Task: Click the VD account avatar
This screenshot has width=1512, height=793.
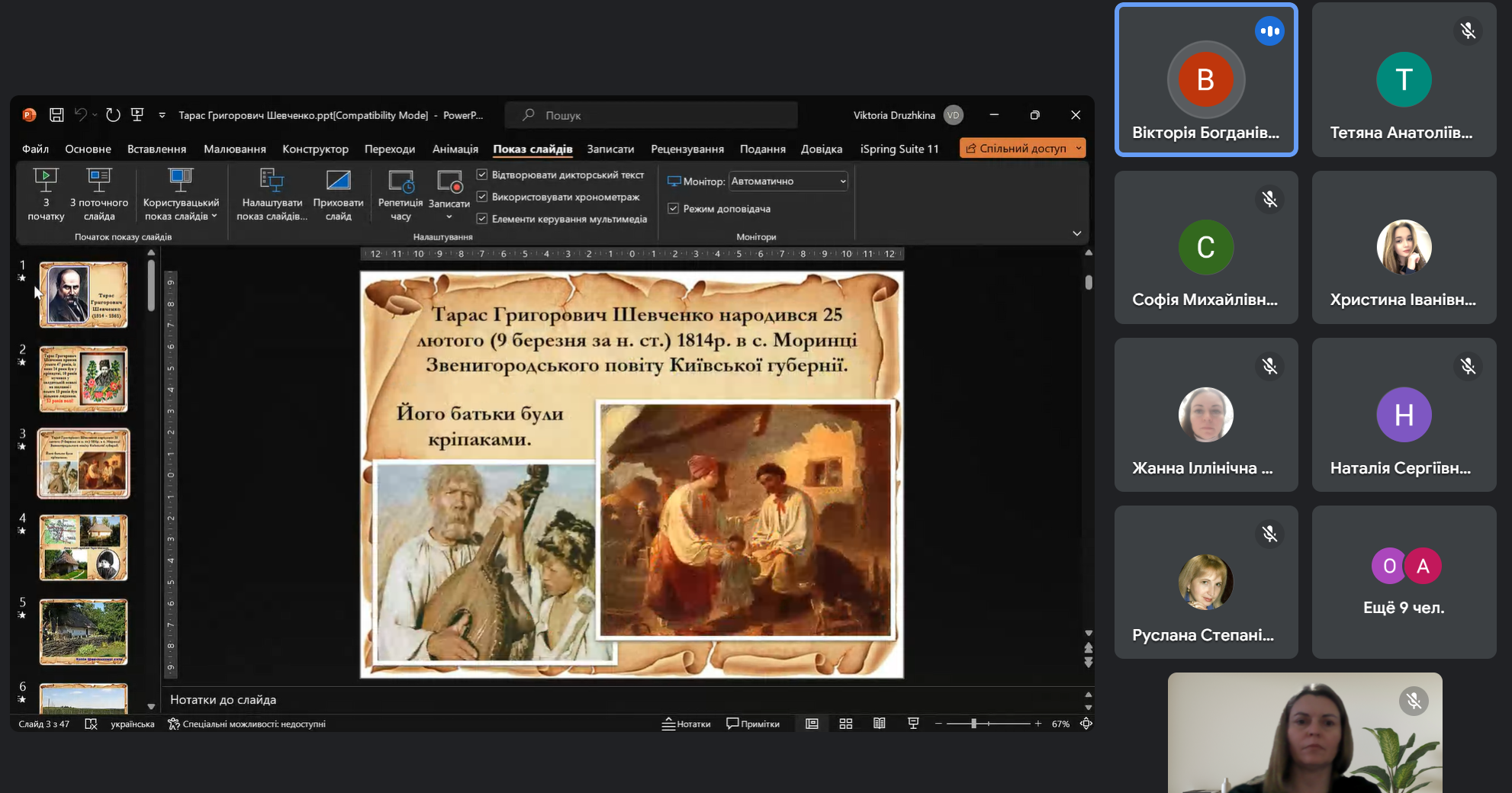Action: click(953, 115)
